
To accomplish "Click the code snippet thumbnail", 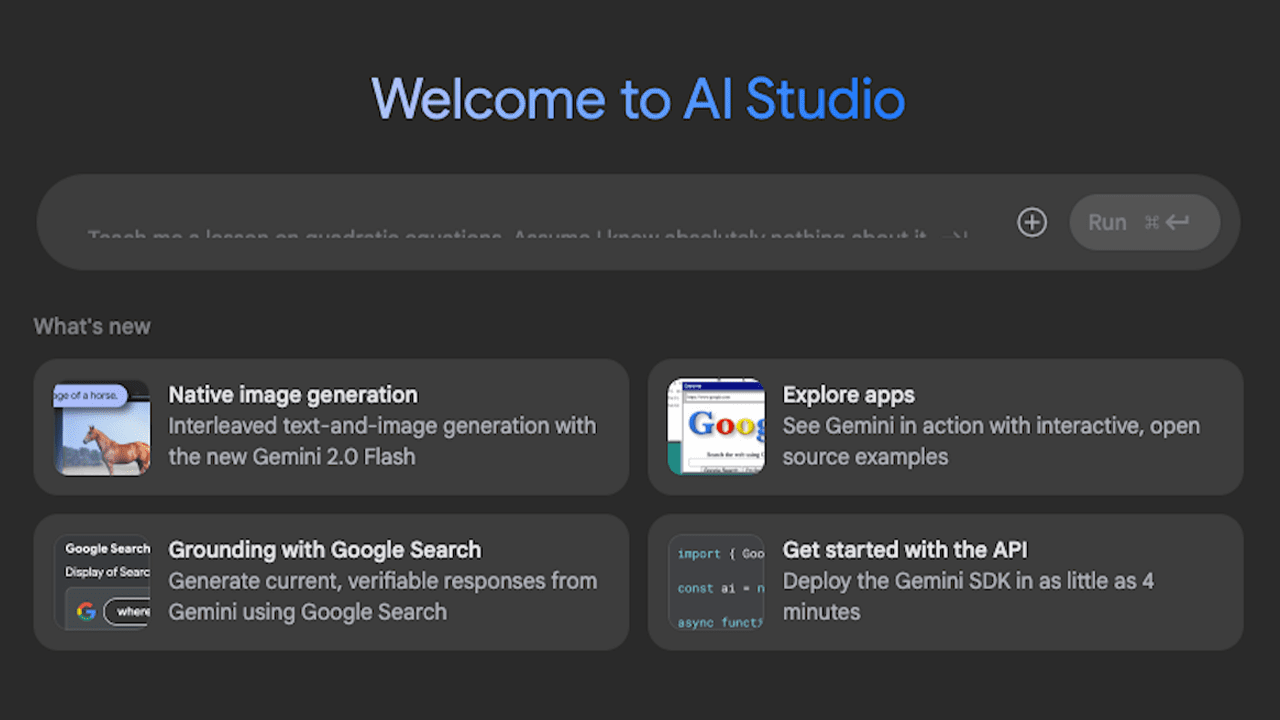I will click(716, 582).
